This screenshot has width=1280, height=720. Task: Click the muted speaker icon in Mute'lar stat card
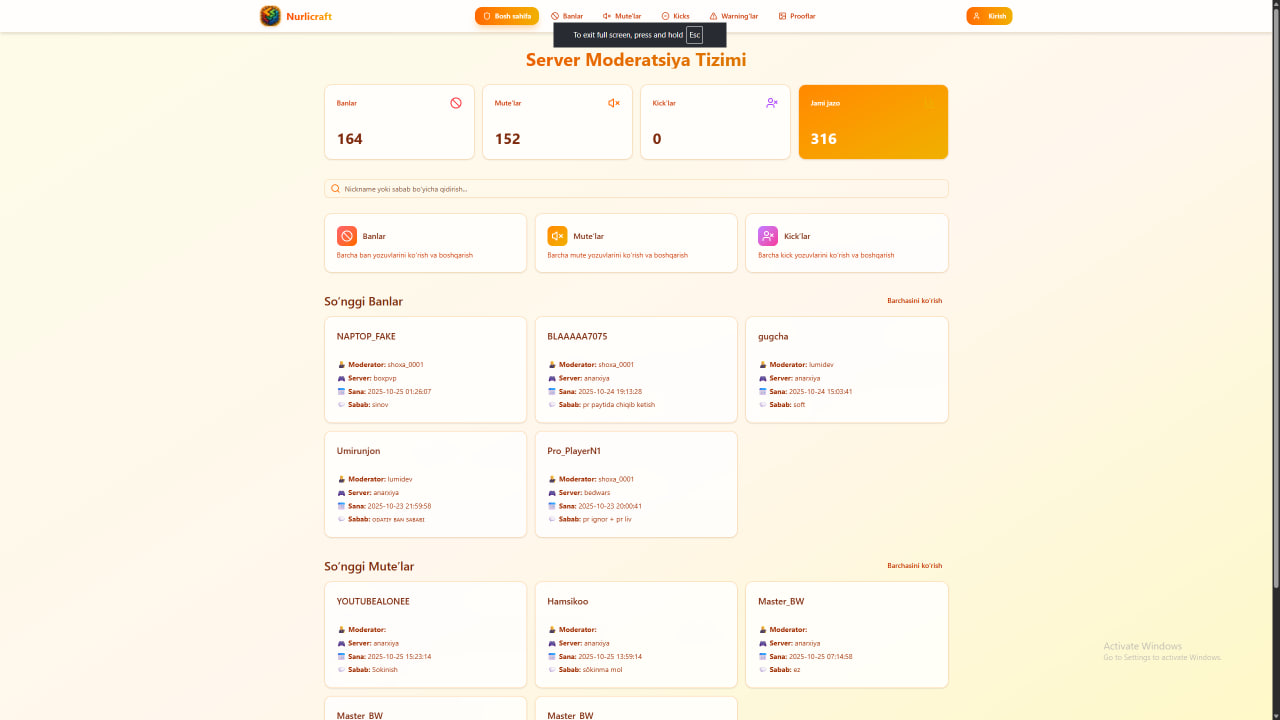pyautogui.click(x=614, y=103)
